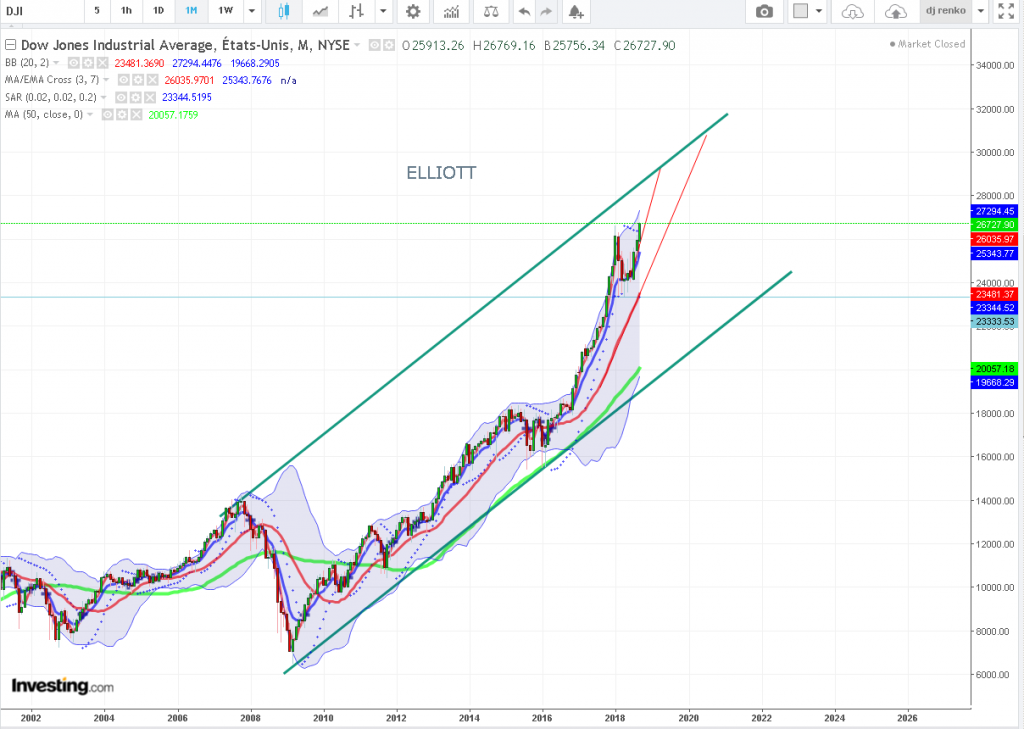Click the 19668.29 blue price label

(995, 383)
